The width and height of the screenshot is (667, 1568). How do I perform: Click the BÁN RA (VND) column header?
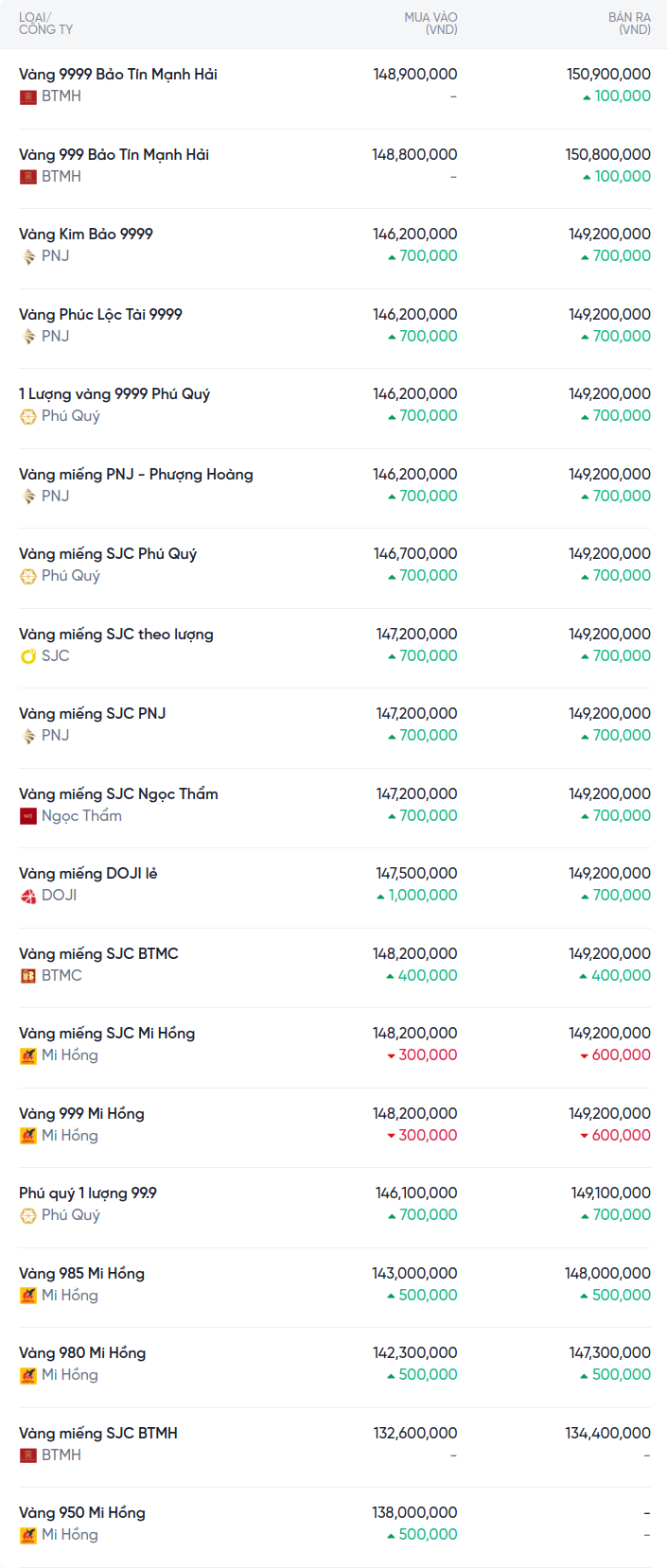629,24
